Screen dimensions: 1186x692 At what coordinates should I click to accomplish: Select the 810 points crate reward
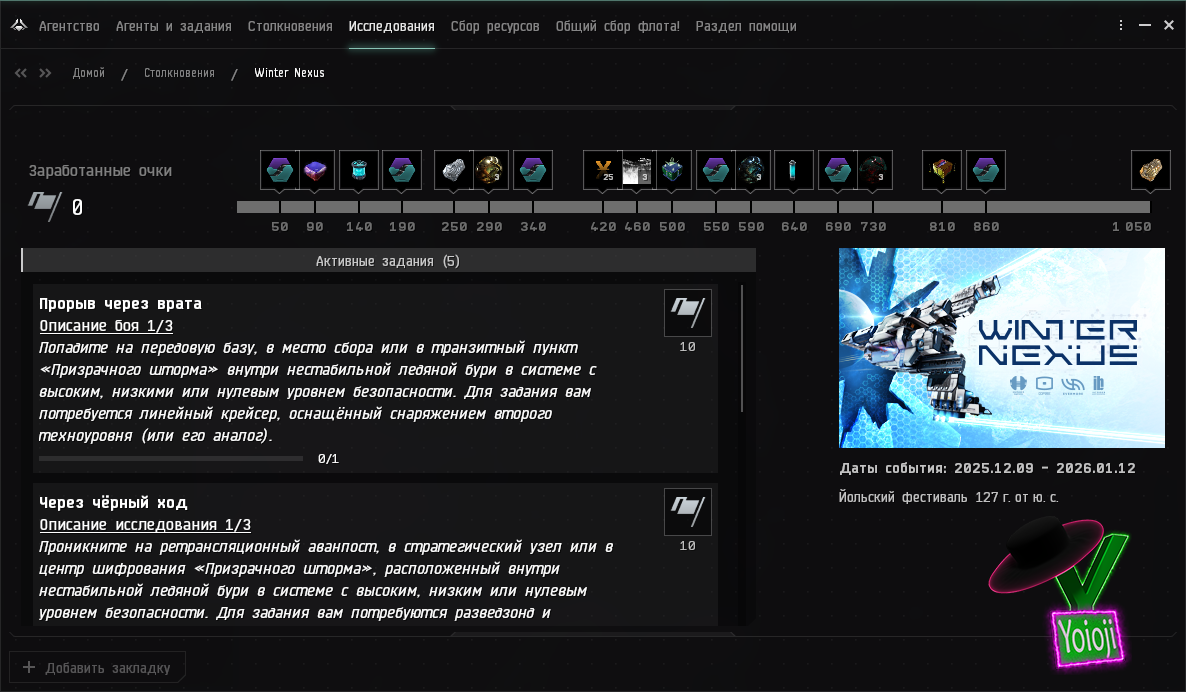click(x=942, y=169)
